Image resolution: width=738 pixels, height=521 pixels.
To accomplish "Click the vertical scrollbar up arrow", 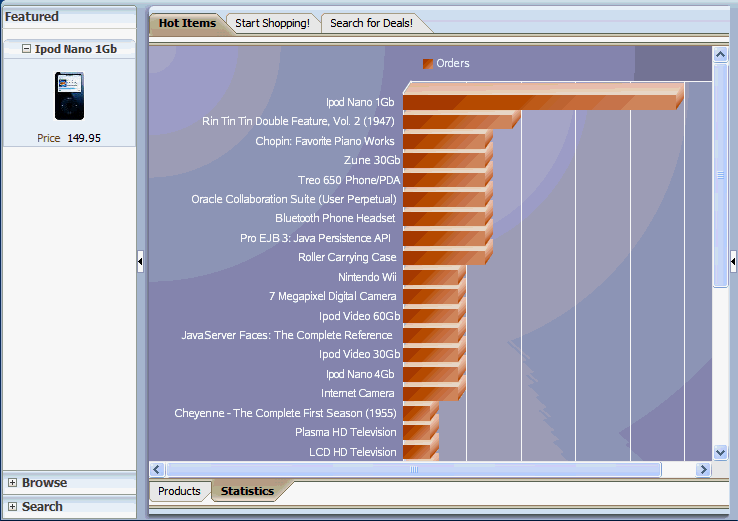I will click(x=720, y=55).
